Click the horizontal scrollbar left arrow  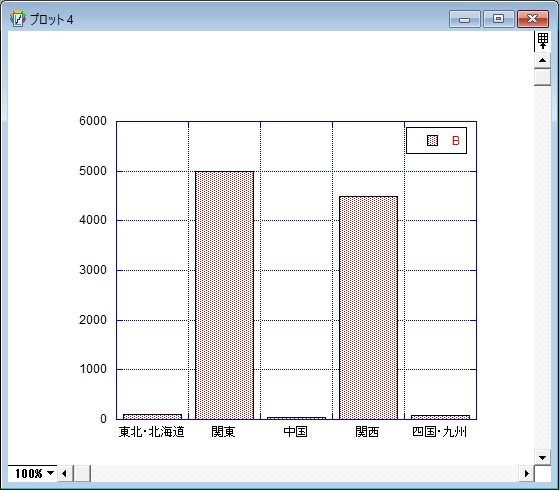click(65, 474)
